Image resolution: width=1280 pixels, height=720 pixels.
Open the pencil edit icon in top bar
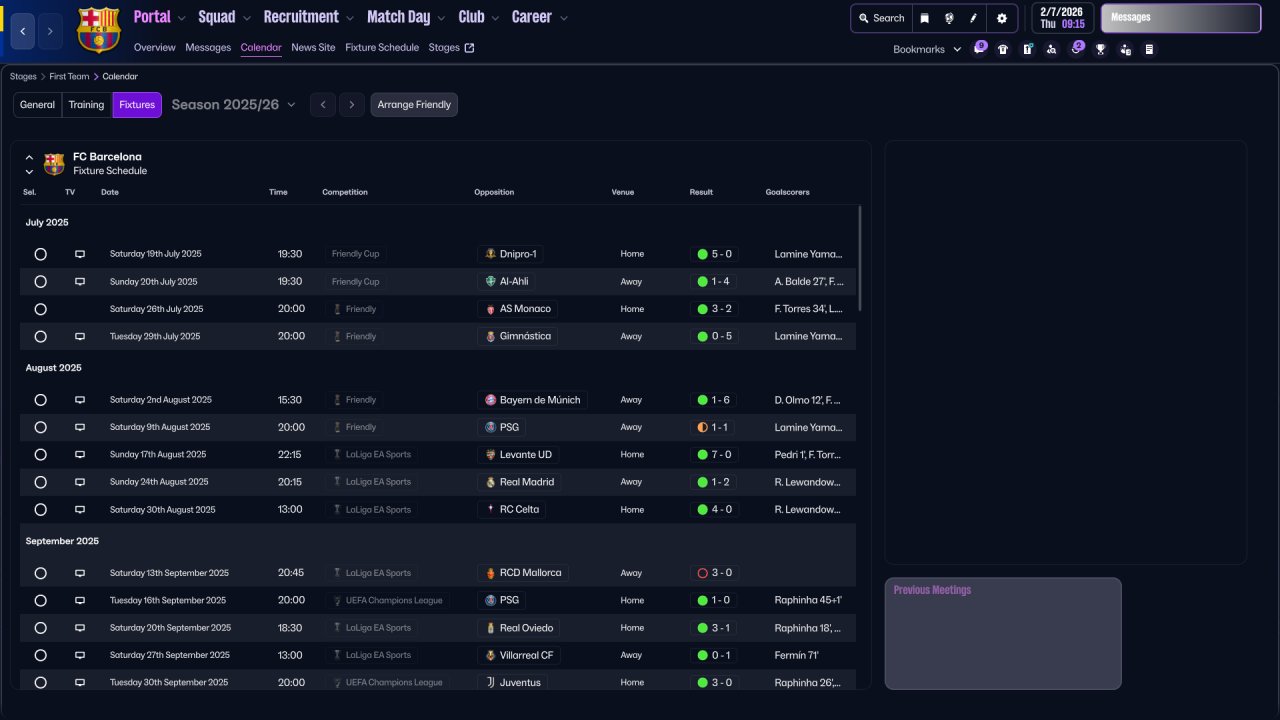[x=974, y=18]
